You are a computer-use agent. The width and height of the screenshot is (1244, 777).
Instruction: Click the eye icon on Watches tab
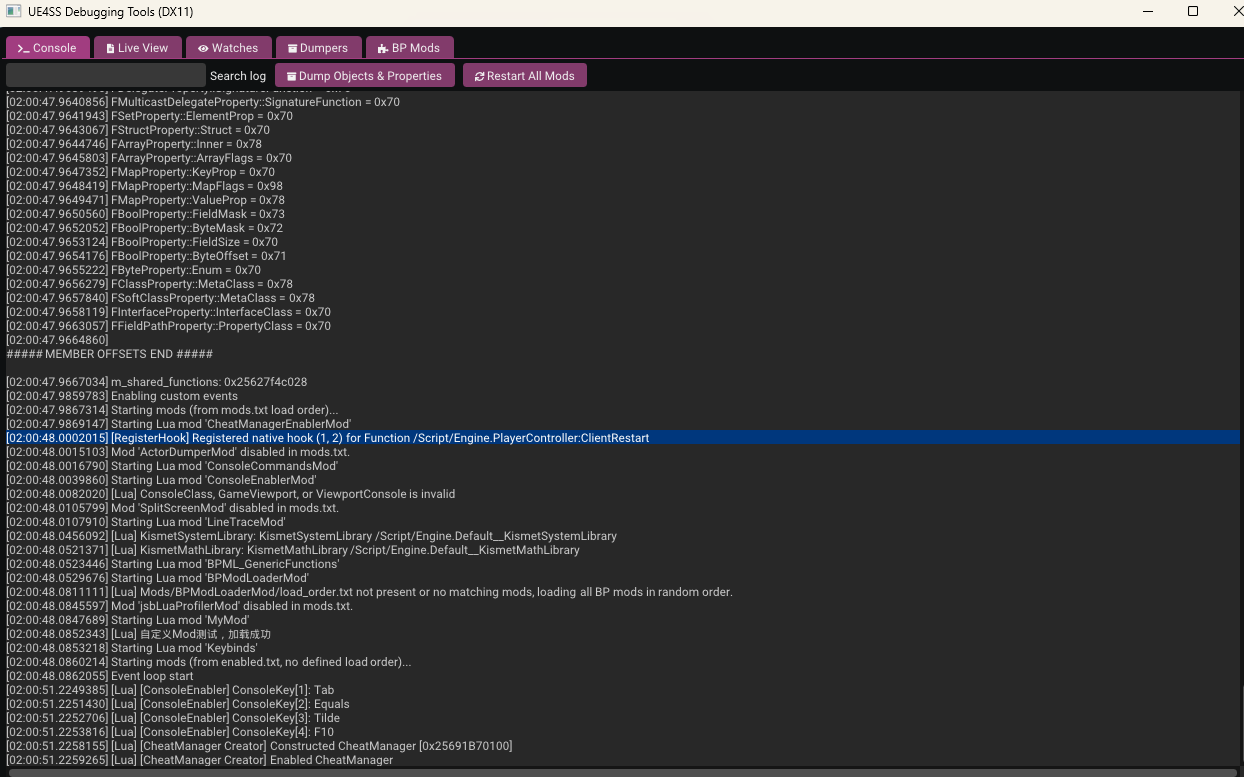(202, 48)
